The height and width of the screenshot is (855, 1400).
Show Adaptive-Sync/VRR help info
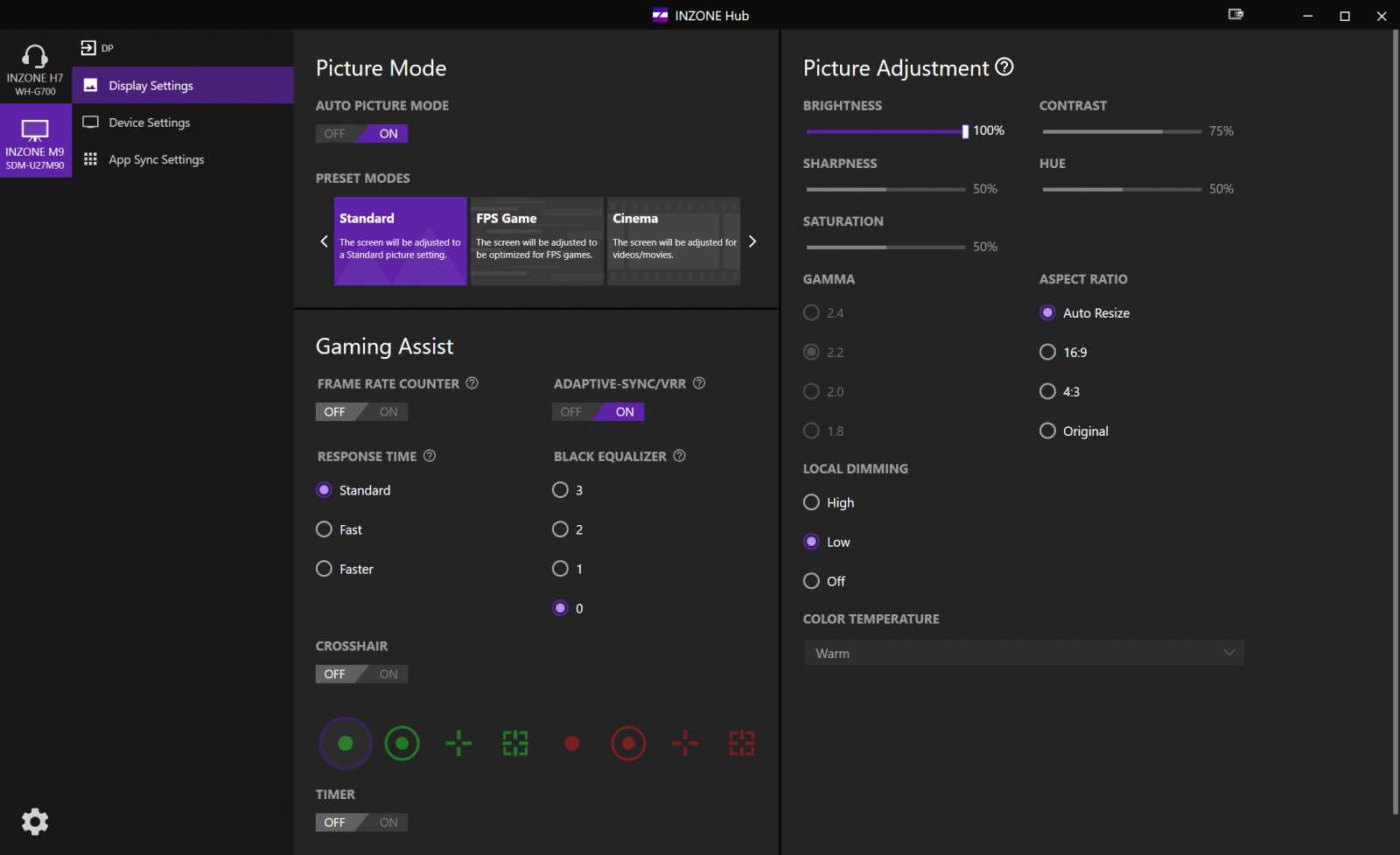699,383
